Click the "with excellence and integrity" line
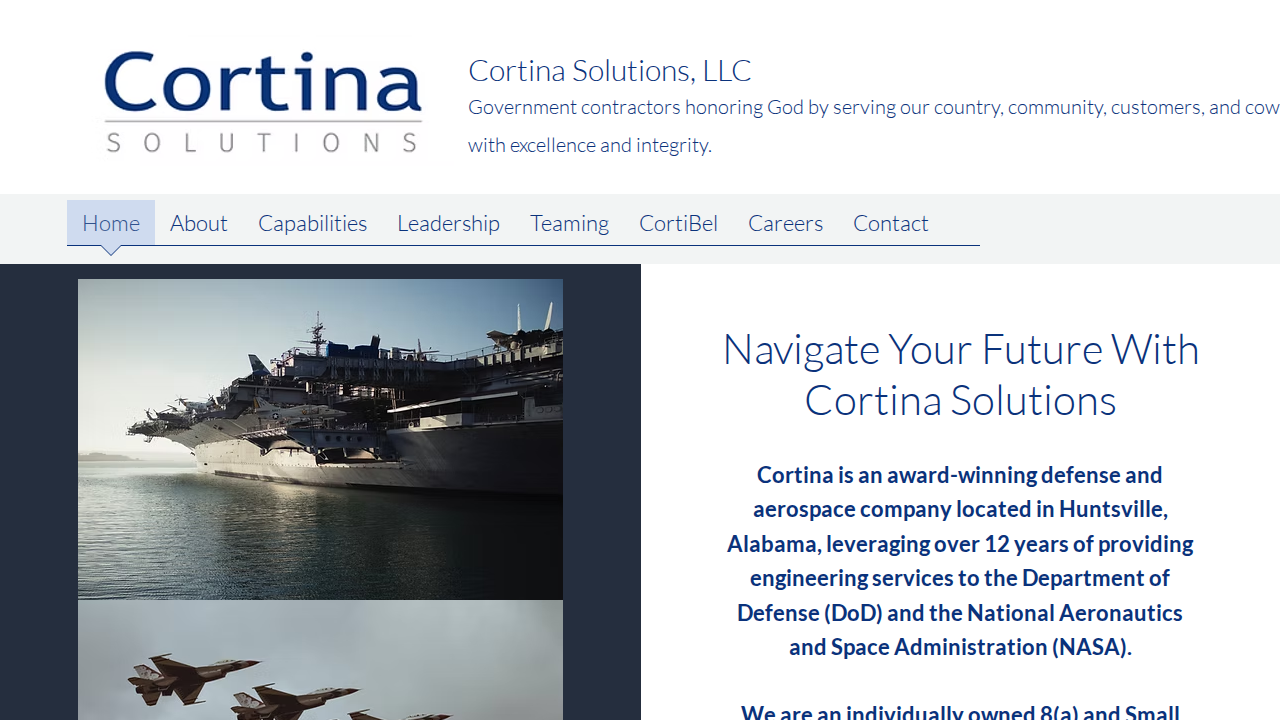The height and width of the screenshot is (720, 1280). (x=590, y=145)
